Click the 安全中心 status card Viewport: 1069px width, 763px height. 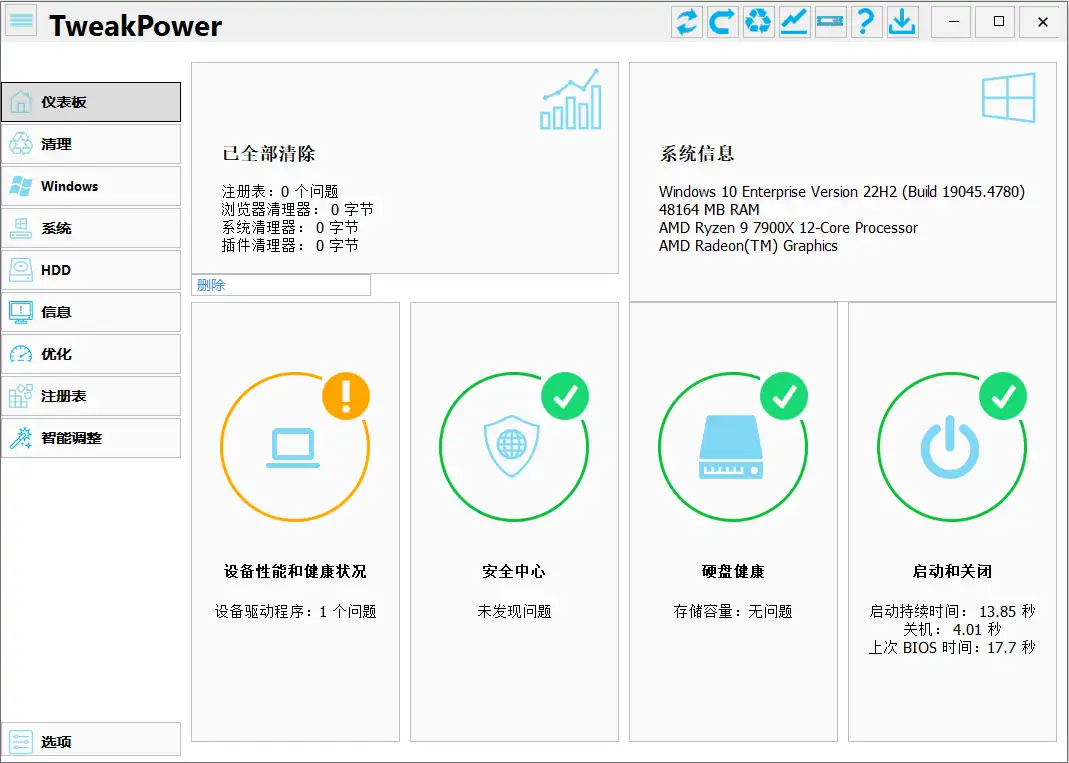coord(514,520)
